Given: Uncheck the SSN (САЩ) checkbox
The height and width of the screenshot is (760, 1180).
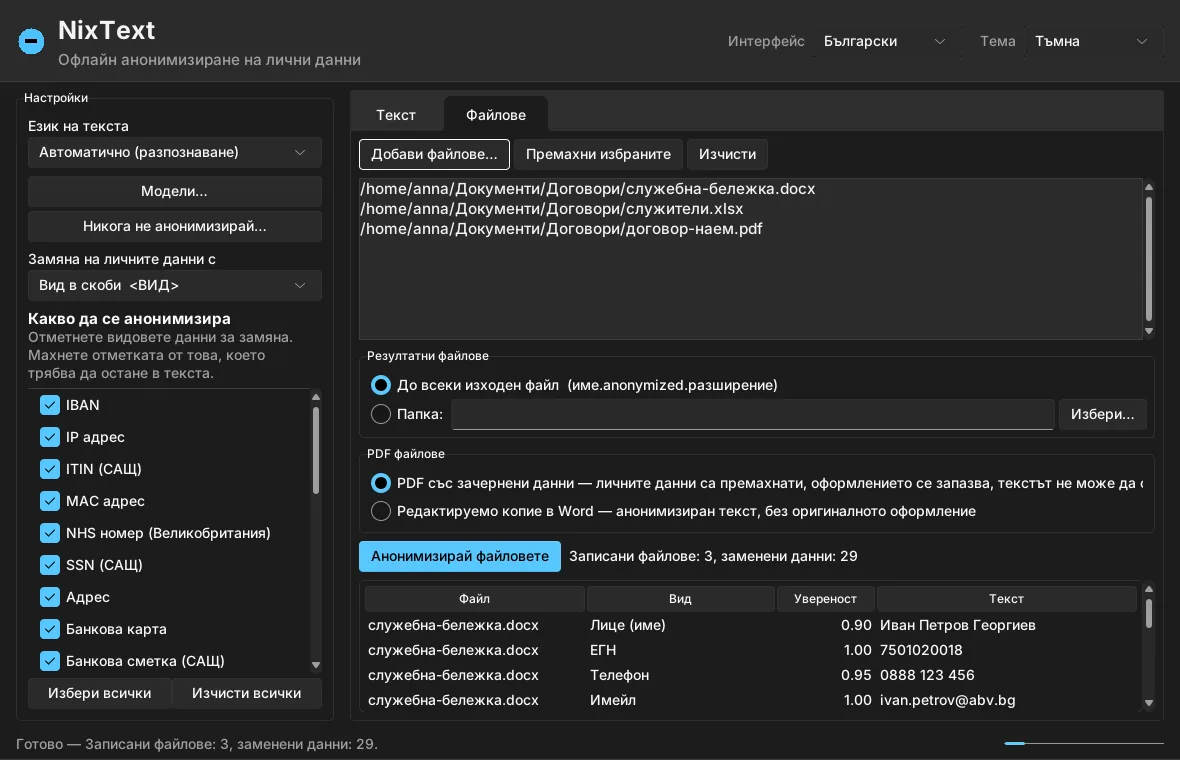Looking at the screenshot, I should [x=50, y=565].
